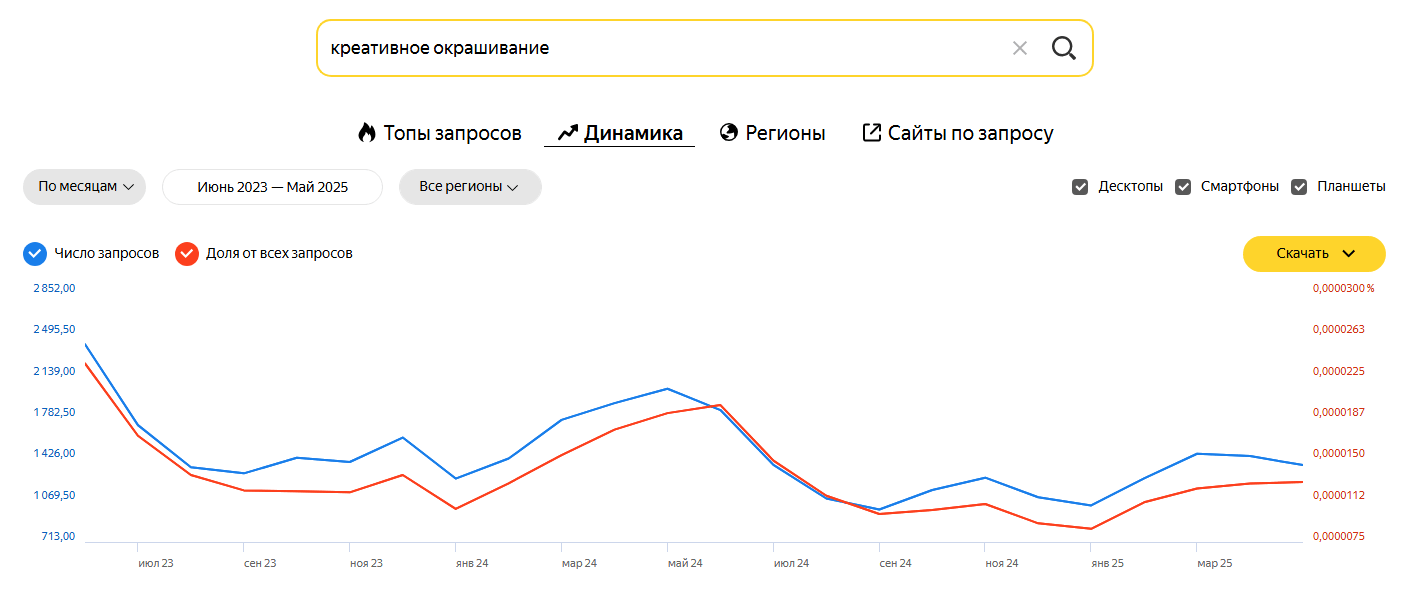Screen dimensions: 1422x591
Task: Click the flame icon for top queries
Action: 367,133
